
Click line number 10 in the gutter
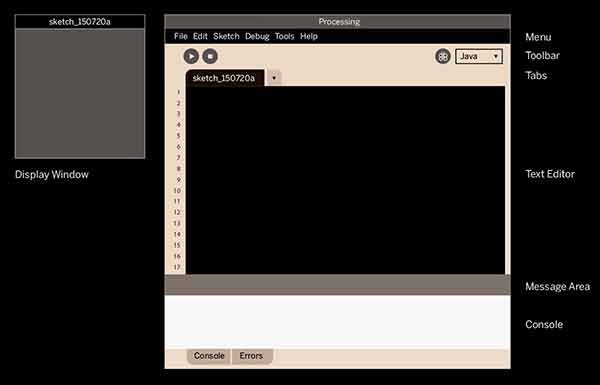[x=177, y=191]
